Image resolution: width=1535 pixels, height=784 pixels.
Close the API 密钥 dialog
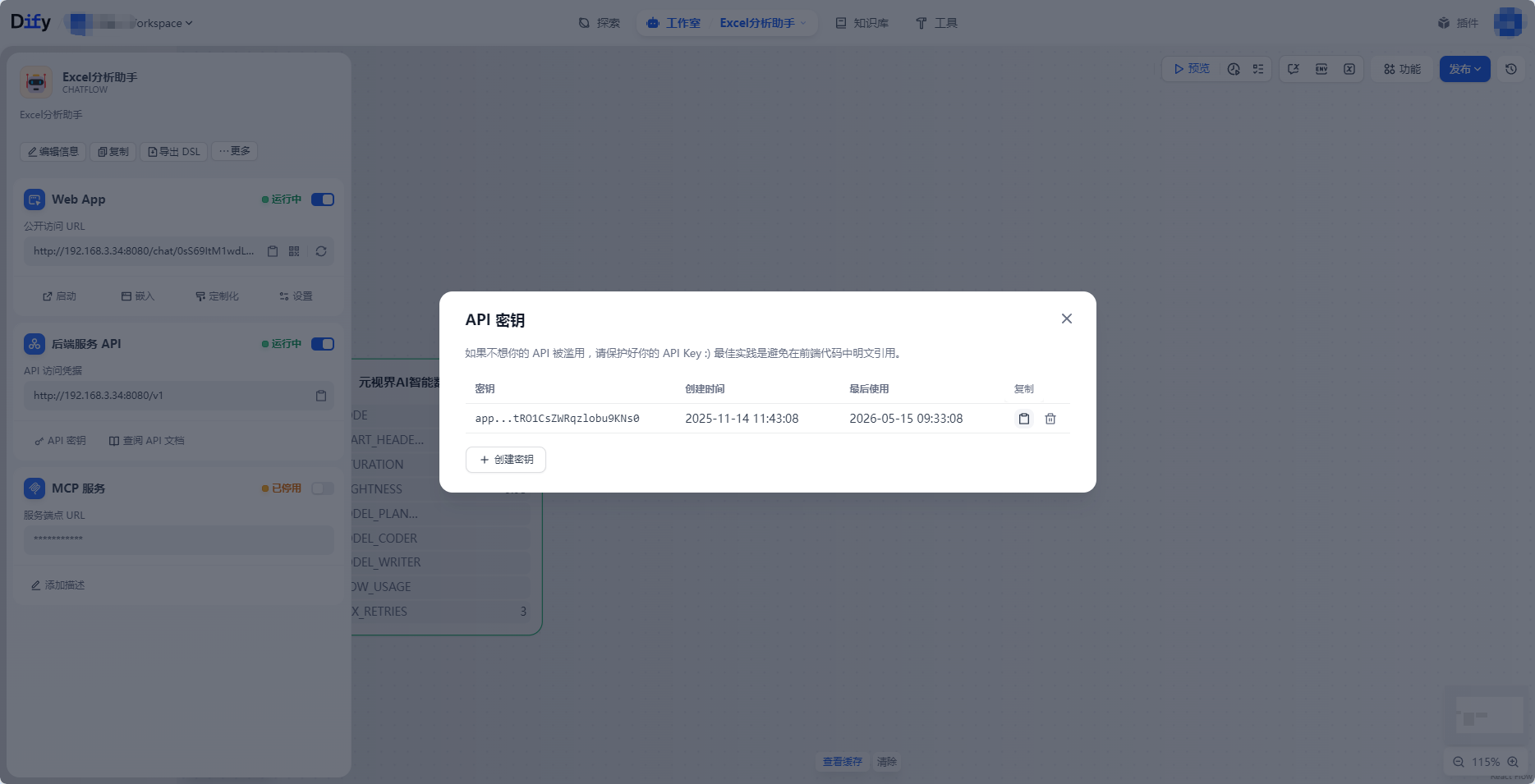[1066, 319]
